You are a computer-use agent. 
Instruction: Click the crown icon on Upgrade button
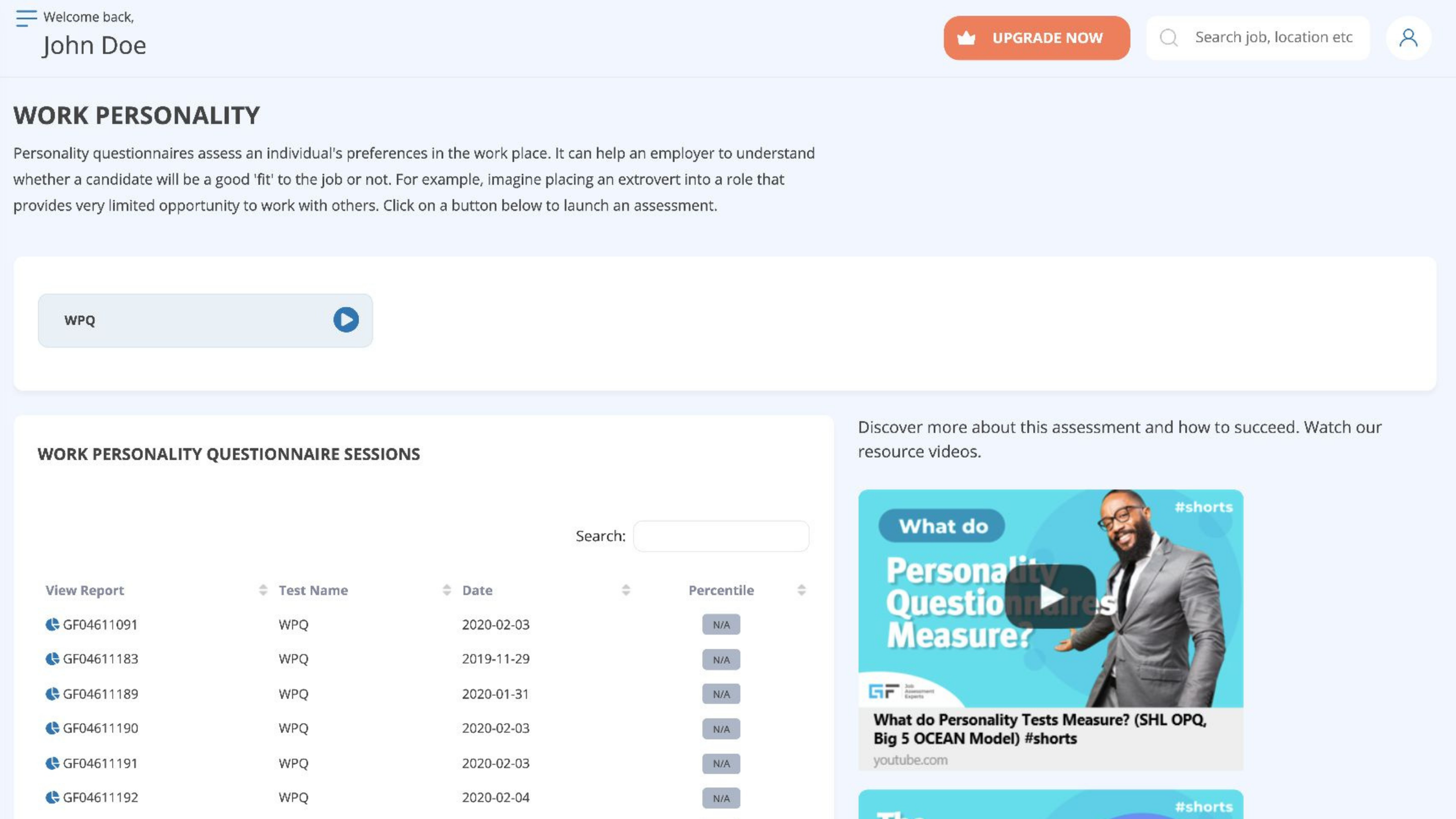[966, 38]
